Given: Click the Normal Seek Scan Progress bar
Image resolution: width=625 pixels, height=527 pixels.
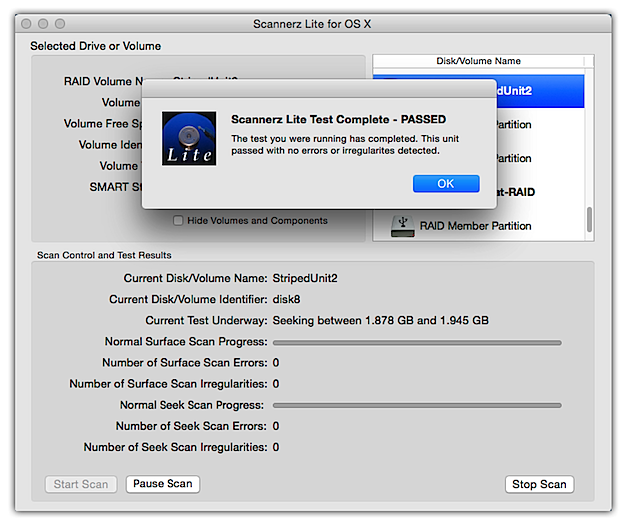Looking at the screenshot, I should pos(417,405).
